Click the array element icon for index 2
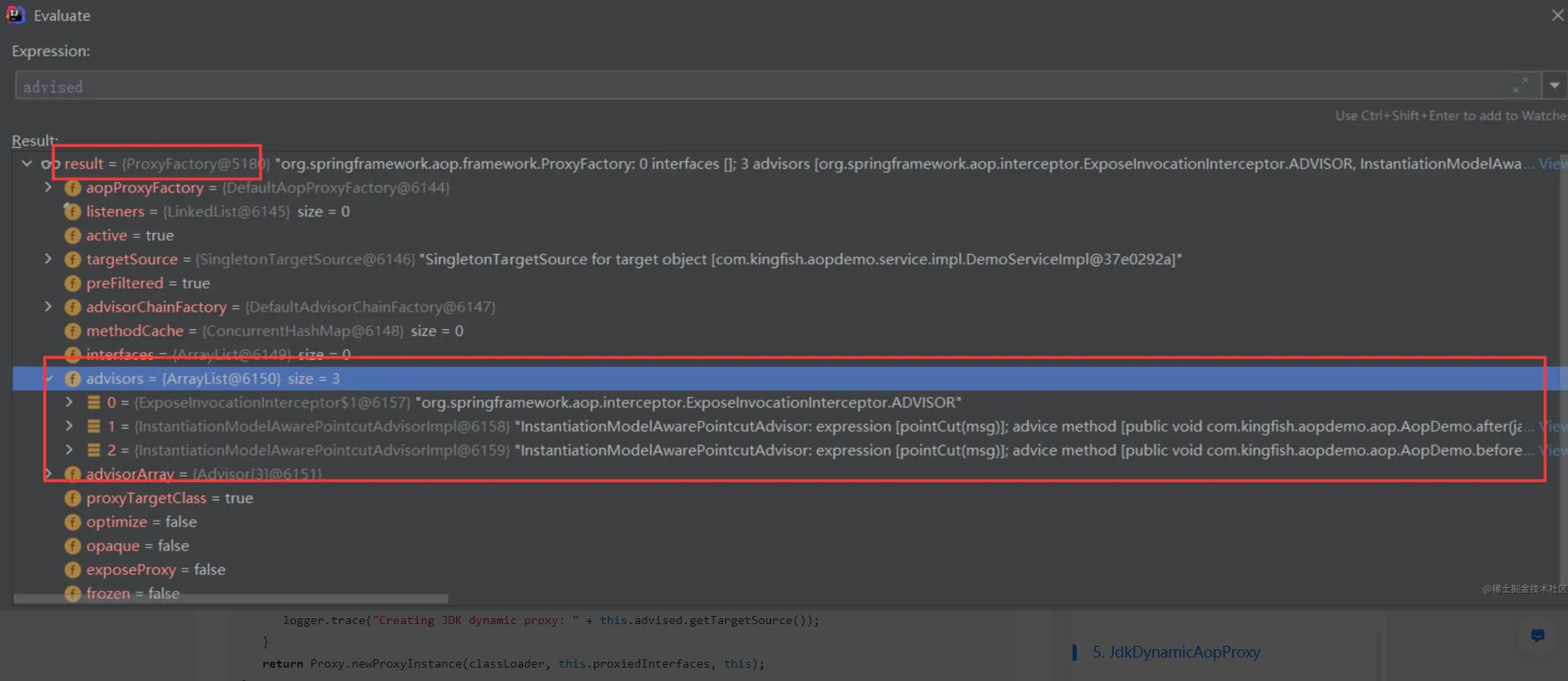Screen dimensions: 1568x681 point(94,450)
